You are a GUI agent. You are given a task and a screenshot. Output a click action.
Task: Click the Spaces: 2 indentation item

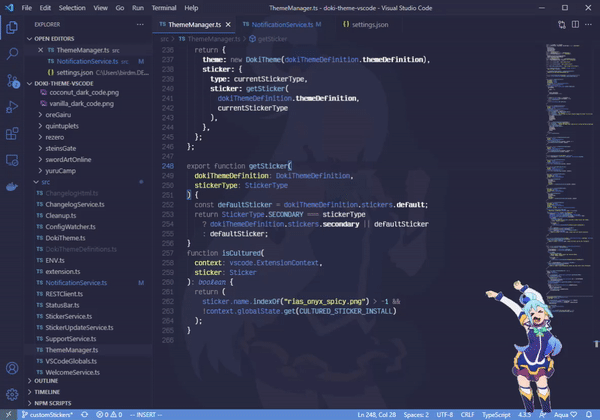tap(416, 415)
